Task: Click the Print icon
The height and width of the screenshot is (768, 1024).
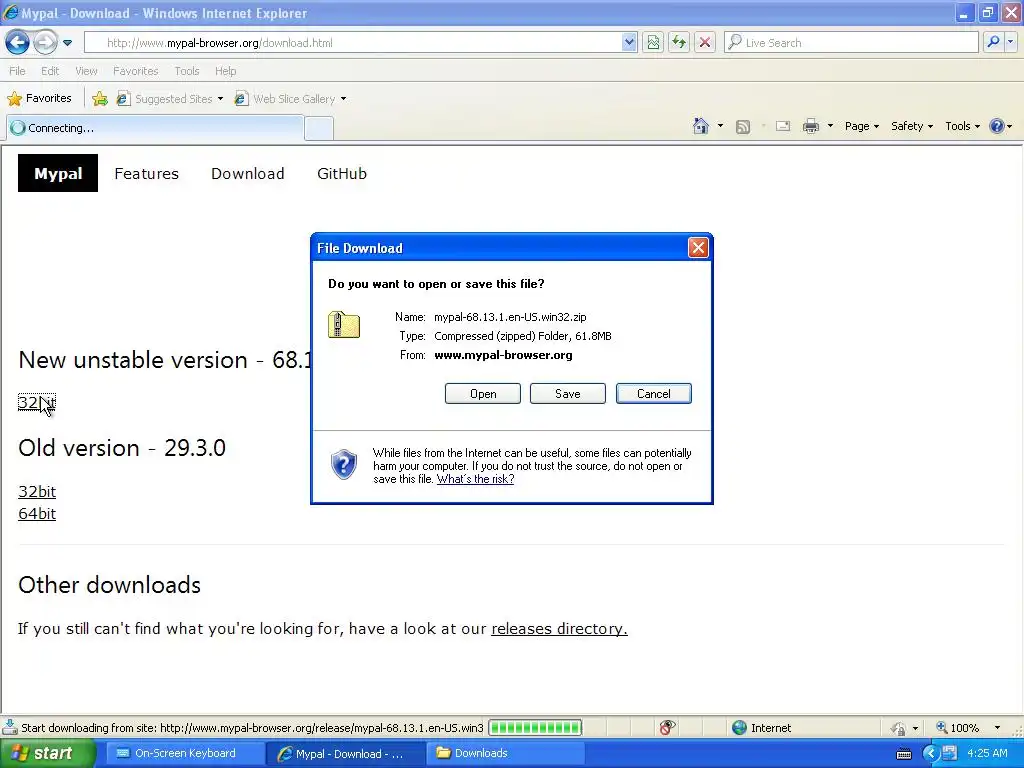Action: (810, 126)
